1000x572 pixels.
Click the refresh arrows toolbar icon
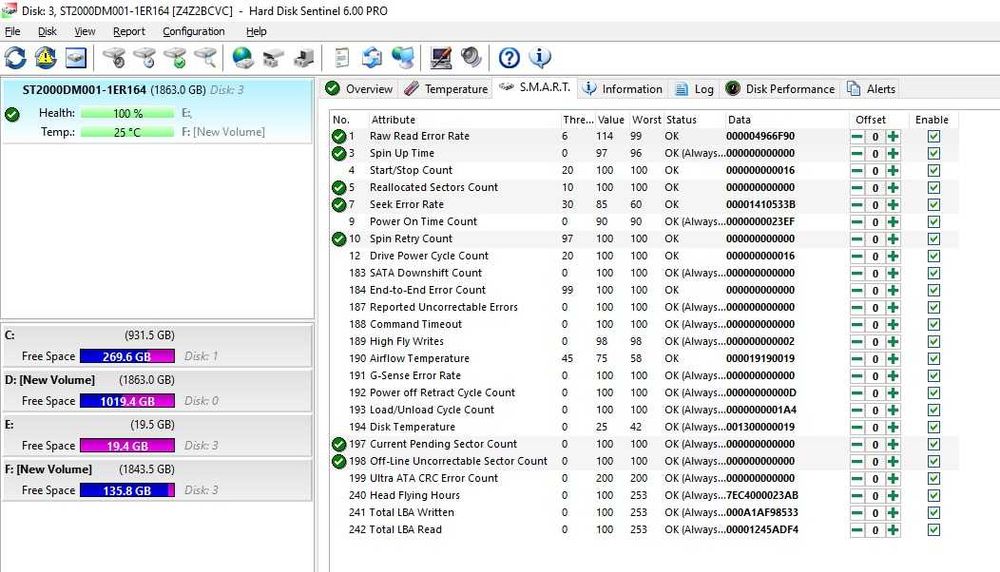tap(16, 58)
